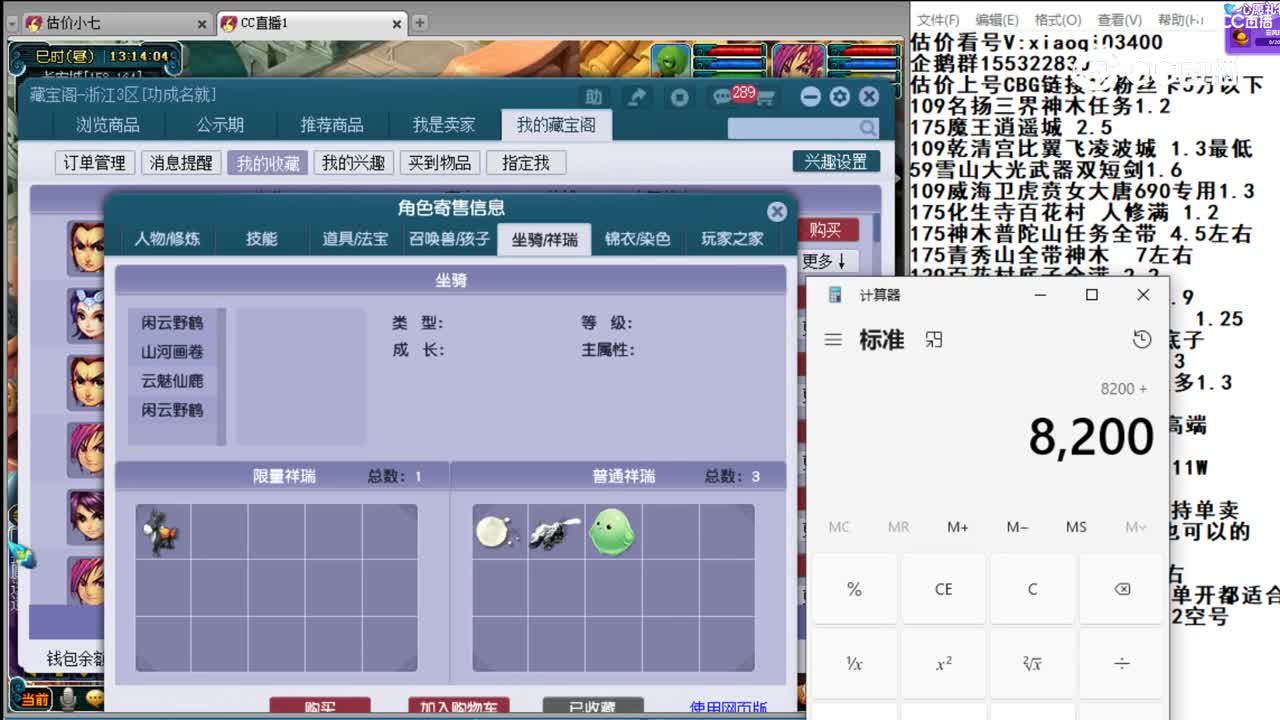Open browser tab list dropdown arrow
This screenshot has height=720, width=1280.
point(12,23)
